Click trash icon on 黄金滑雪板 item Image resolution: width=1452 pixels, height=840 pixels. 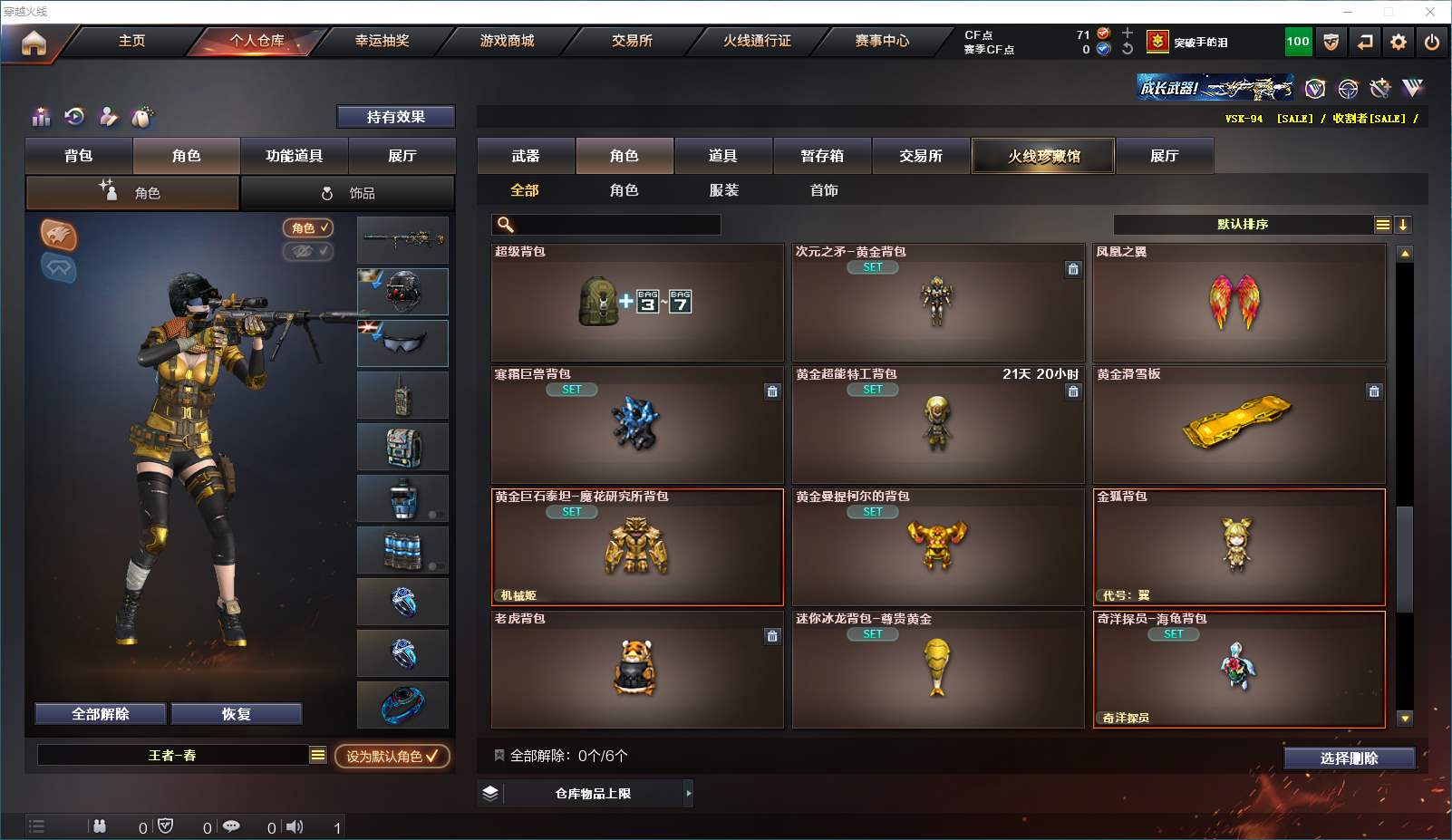click(x=1374, y=391)
